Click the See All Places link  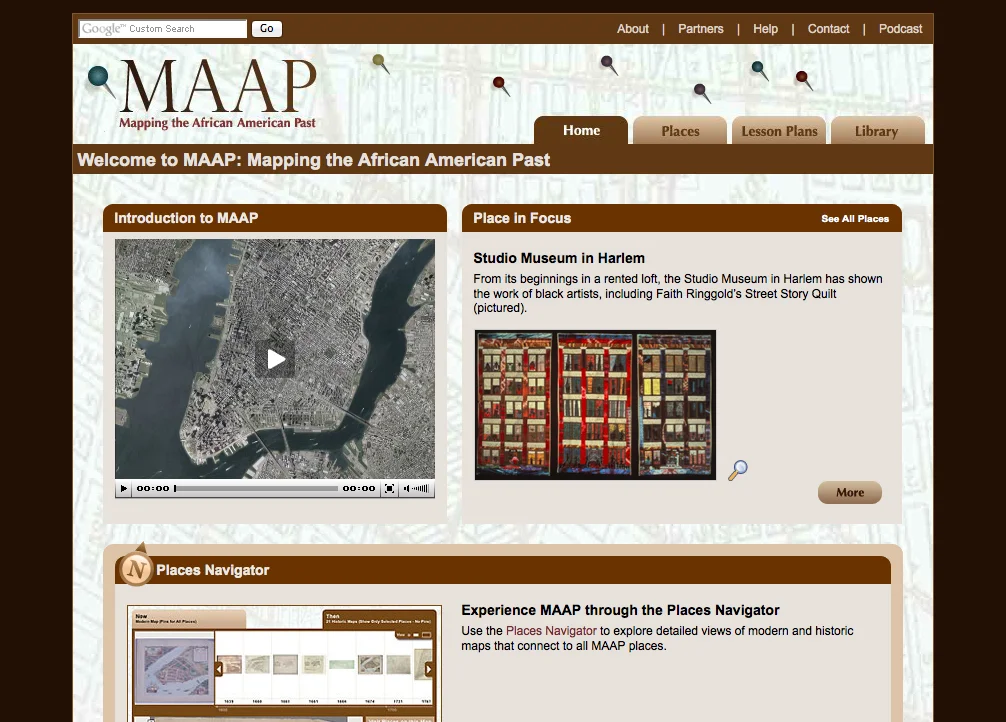(x=855, y=218)
